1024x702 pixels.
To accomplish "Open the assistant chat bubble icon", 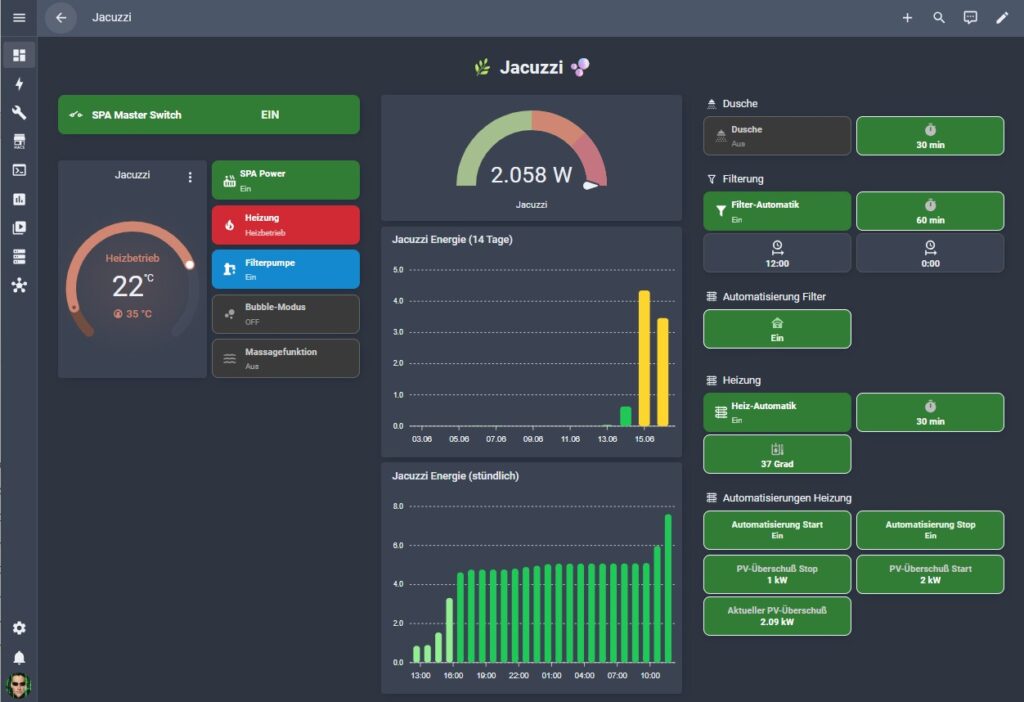I will coord(970,18).
